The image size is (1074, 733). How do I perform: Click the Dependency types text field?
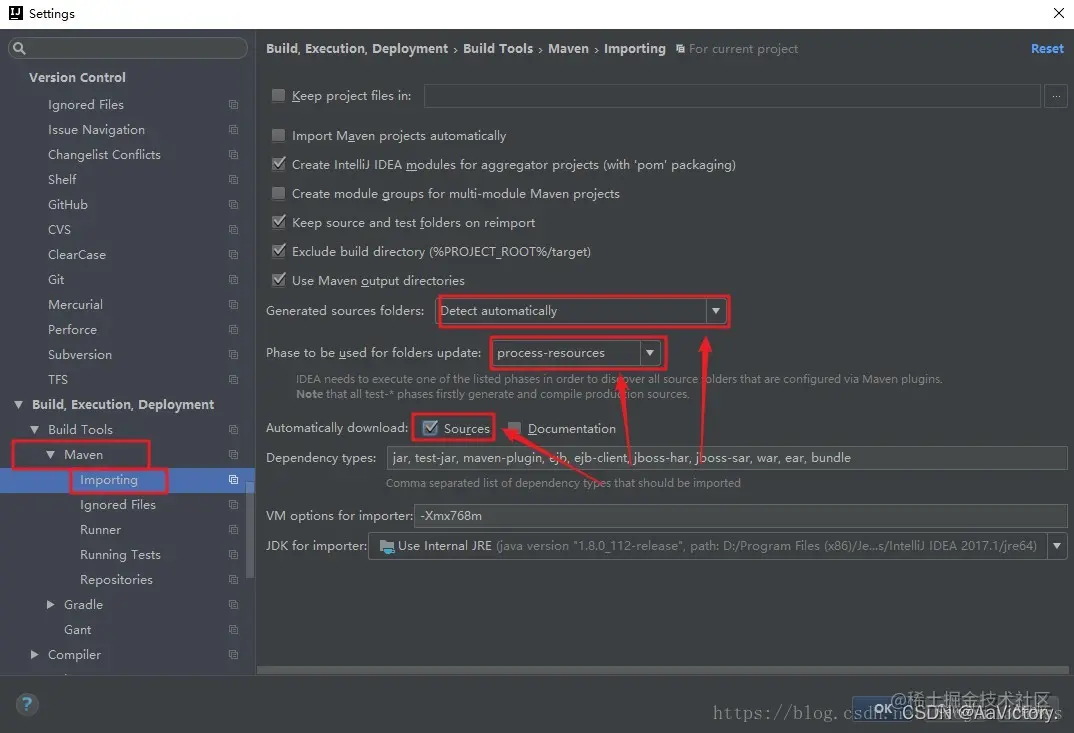coord(727,458)
